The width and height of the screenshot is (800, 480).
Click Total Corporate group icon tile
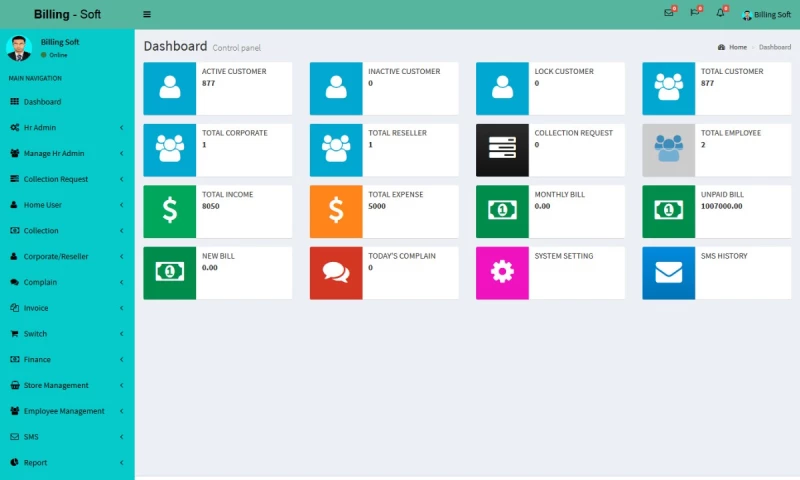pyautogui.click(x=169, y=150)
